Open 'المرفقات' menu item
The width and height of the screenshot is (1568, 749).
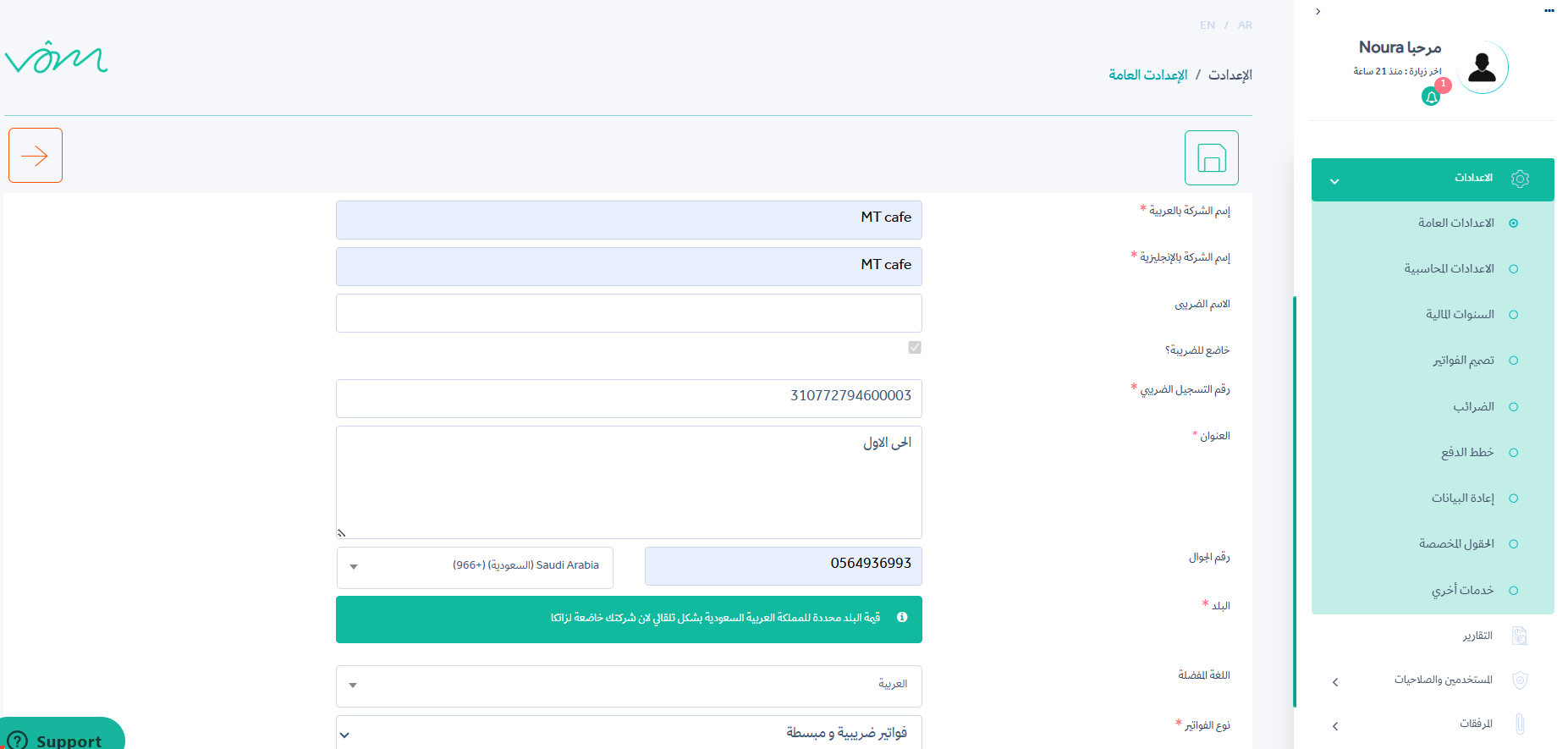point(1476,724)
